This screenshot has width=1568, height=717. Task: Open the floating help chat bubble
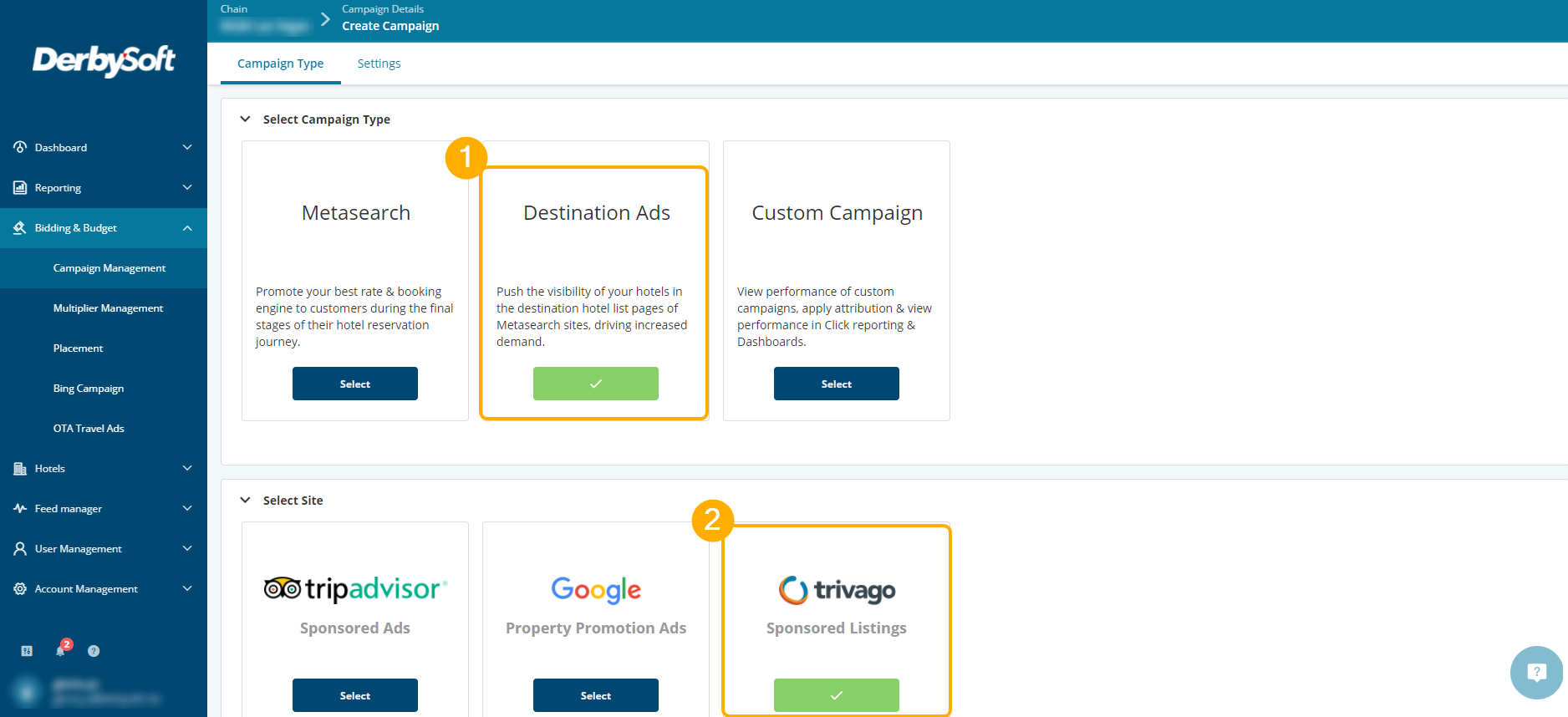(1536, 673)
